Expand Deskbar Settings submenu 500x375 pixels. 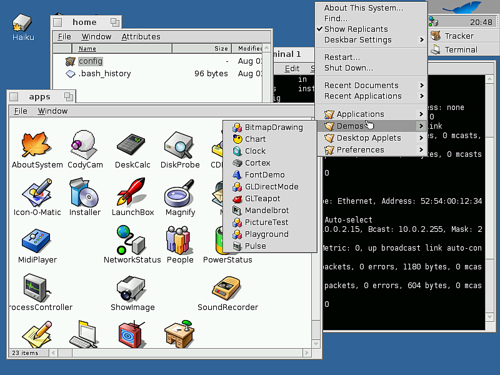(371, 40)
